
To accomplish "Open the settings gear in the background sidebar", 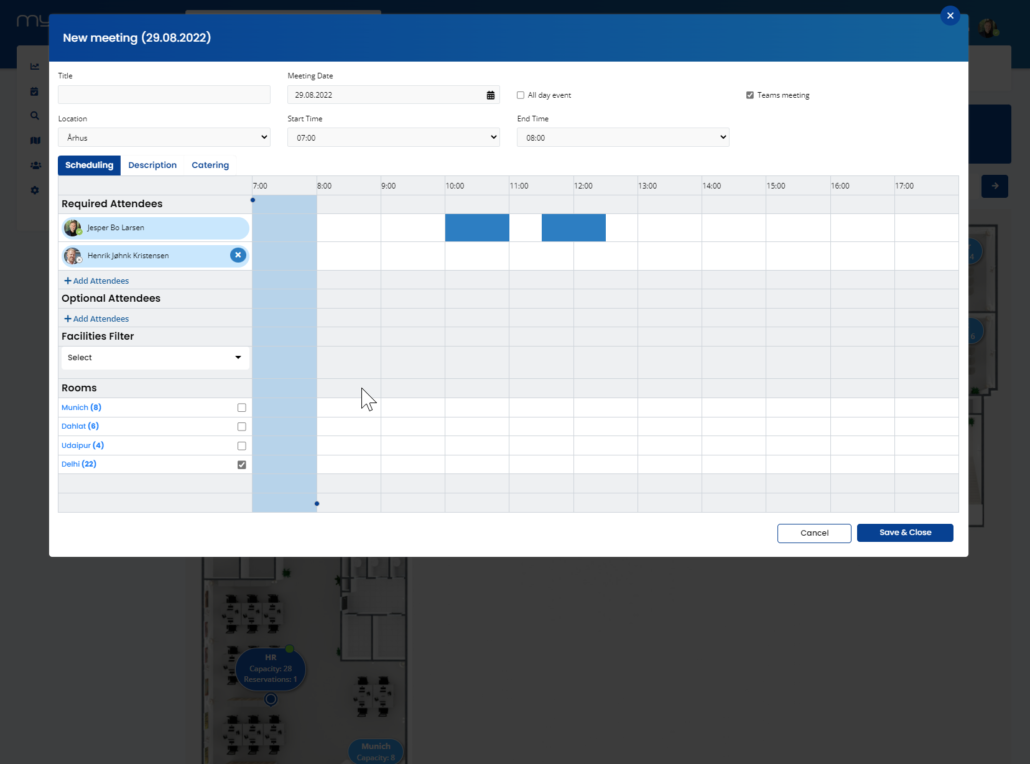I will point(35,191).
